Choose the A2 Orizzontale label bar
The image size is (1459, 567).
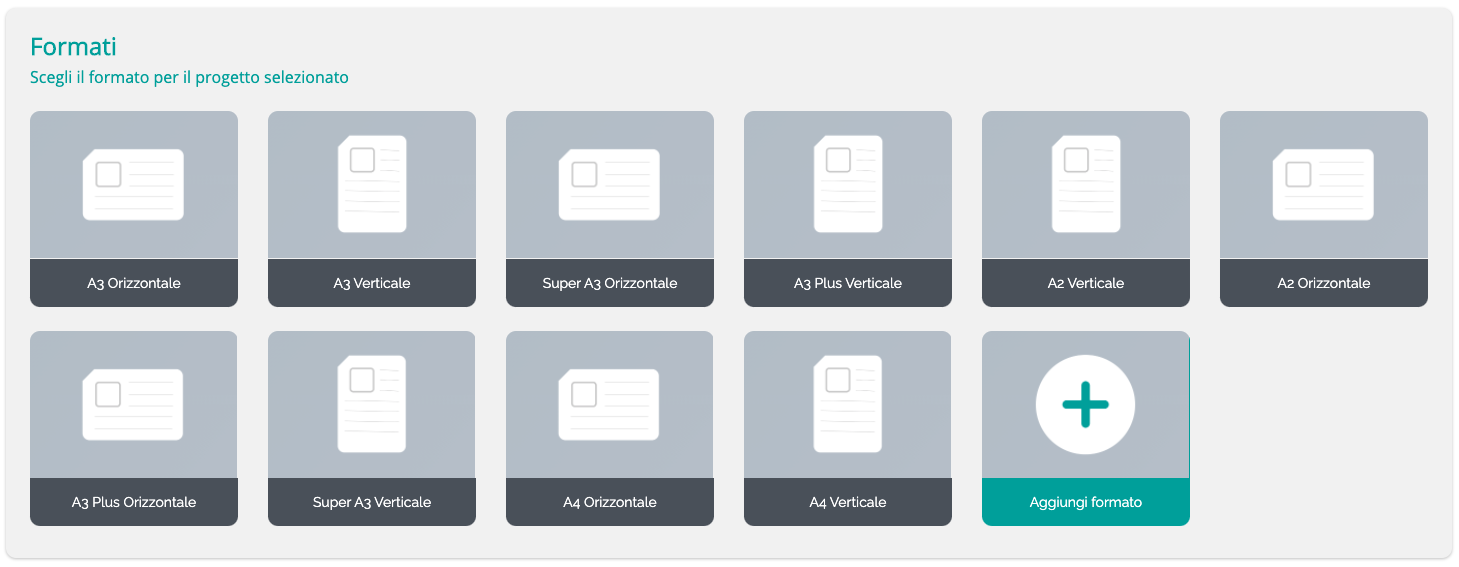(x=1324, y=283)
